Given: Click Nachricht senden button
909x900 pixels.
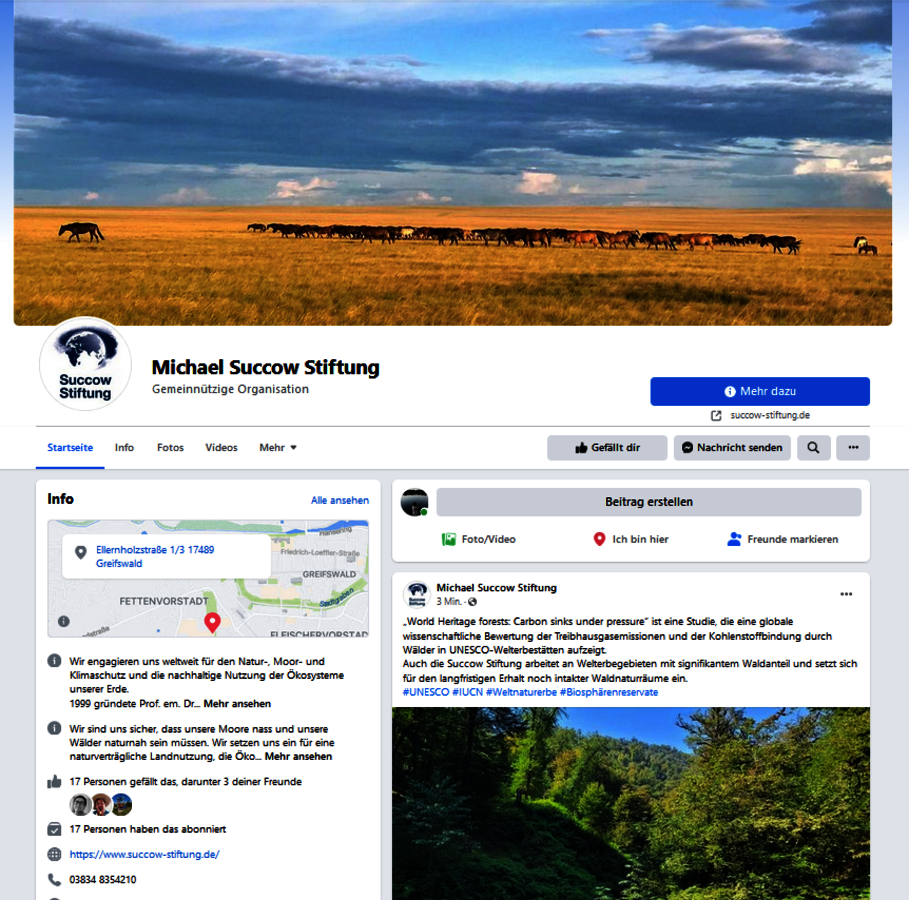Looking at the screenshot, I should 732,448.
